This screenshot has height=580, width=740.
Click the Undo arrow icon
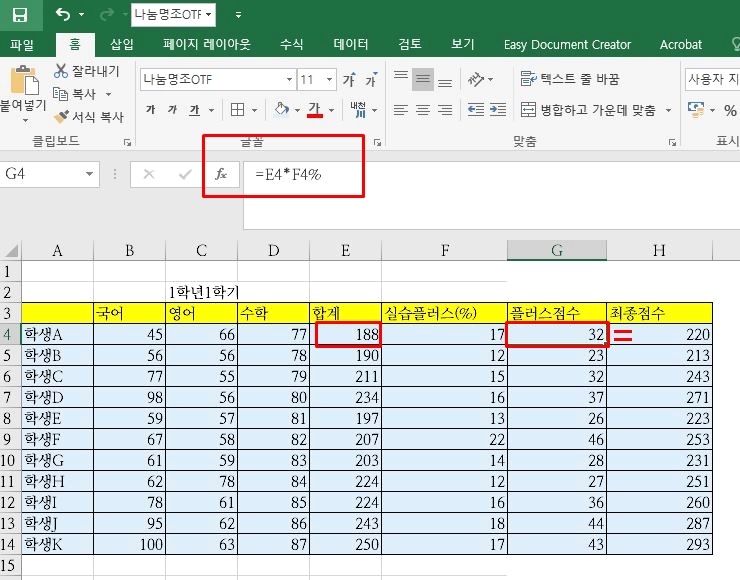click(x=62, y=15)
